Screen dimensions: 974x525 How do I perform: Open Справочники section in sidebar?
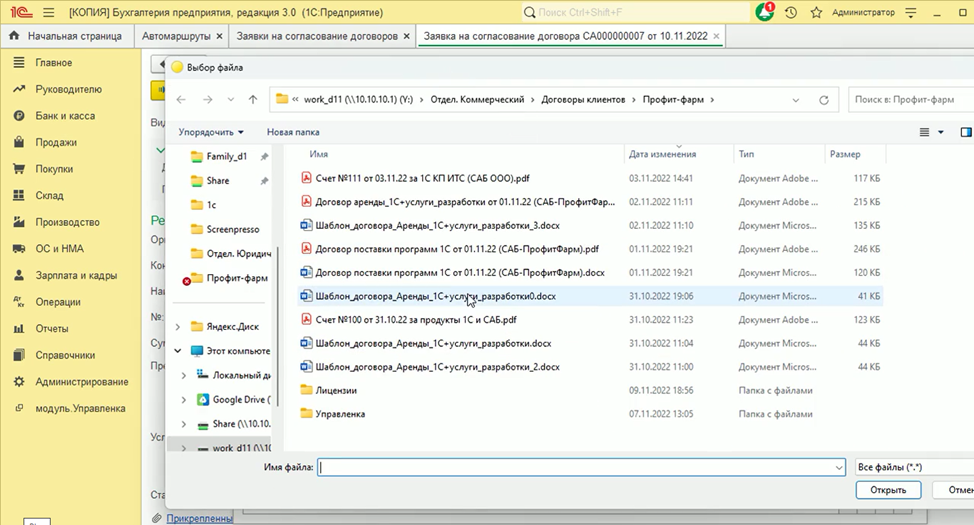[x=65, y=355]
